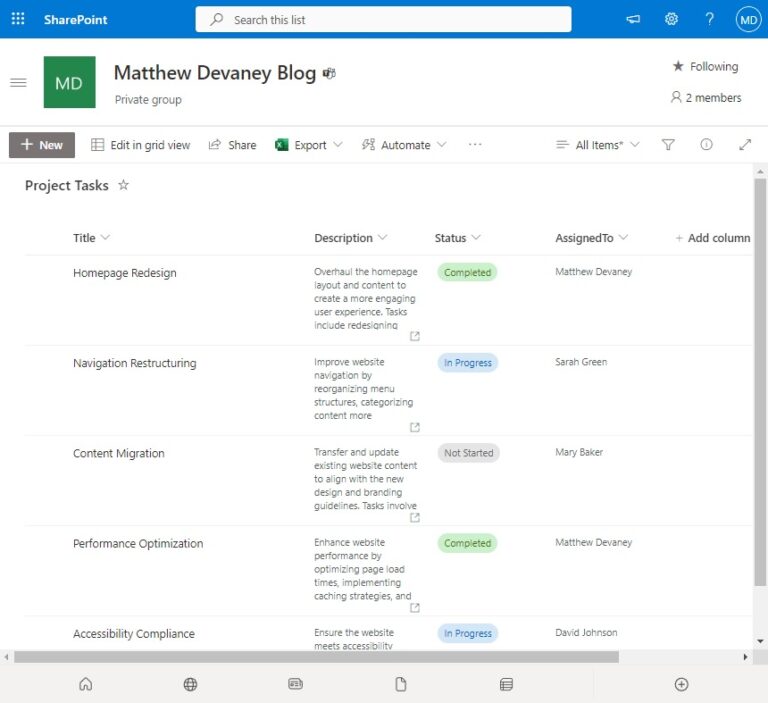The image size is (768, 703).
Task: View the 2 members list
Action: [705, 97]
